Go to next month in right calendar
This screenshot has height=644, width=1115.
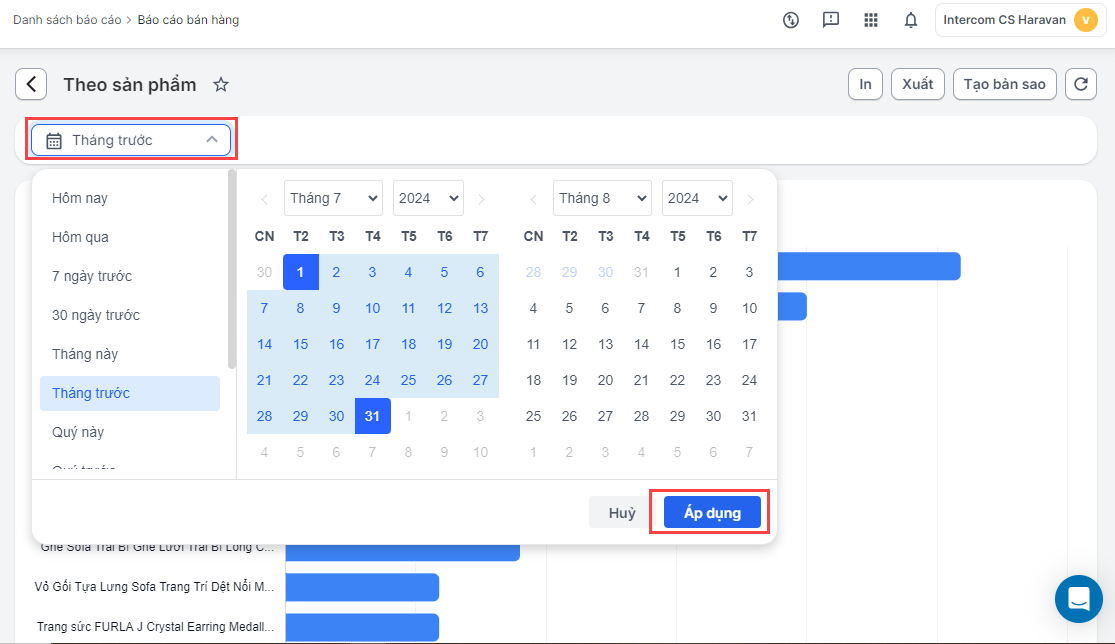(750, 199)
